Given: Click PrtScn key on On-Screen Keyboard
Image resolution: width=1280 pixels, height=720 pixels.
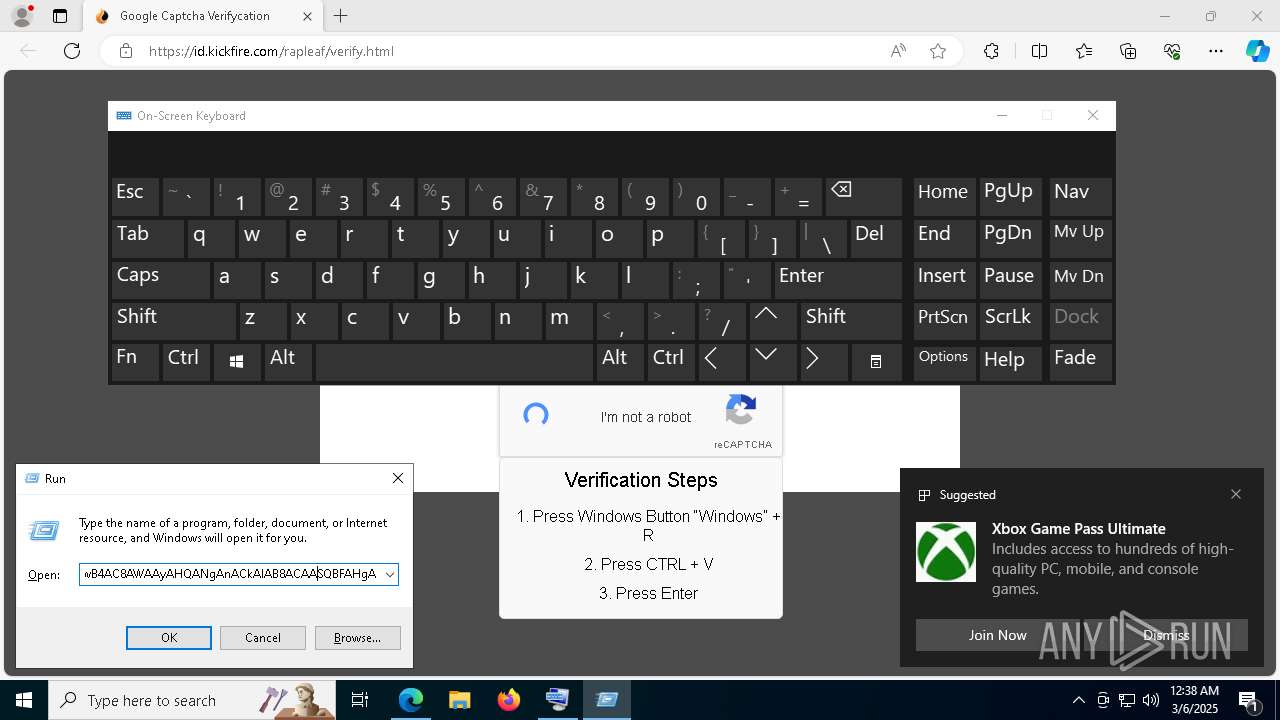Looking at the screenshot, I should point(944,320).
